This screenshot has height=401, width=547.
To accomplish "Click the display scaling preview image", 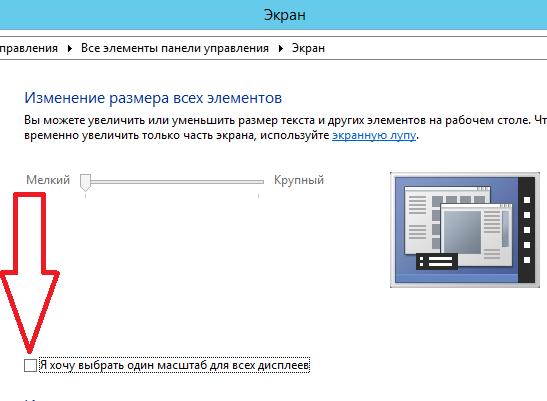I will [x=465, y=230].
